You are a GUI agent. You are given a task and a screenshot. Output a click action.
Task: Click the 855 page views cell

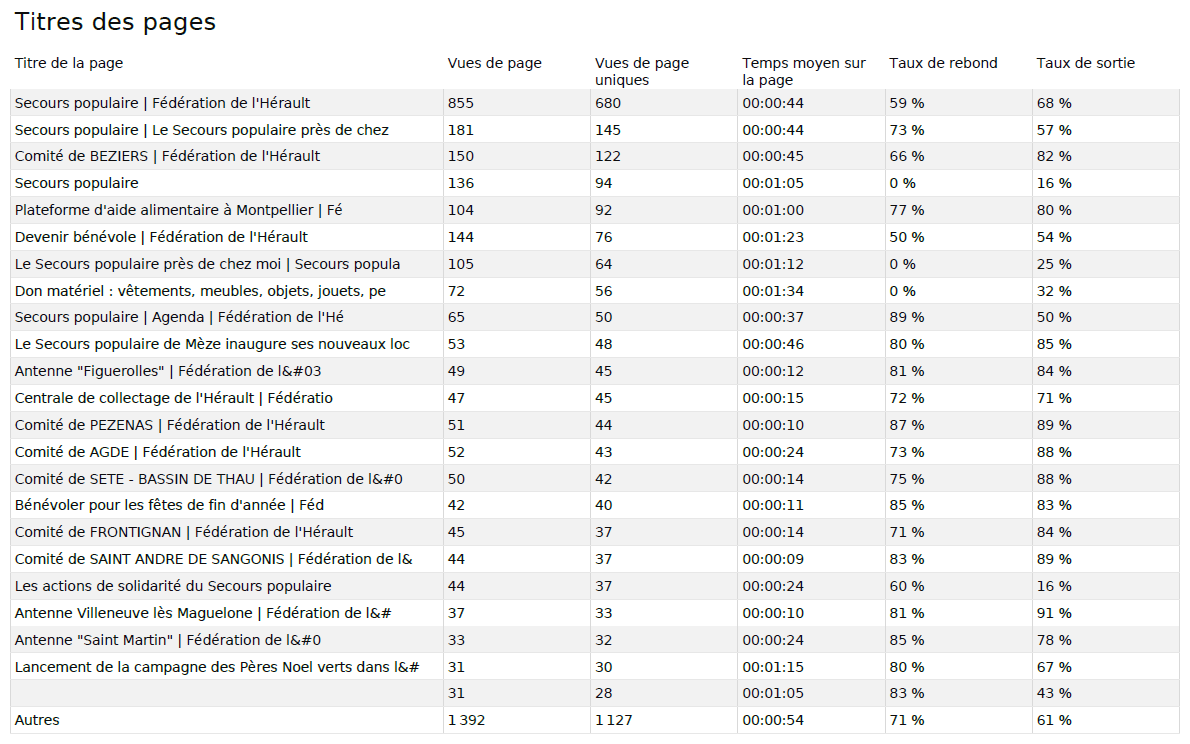pyautogui.click(x=461, y=103)
